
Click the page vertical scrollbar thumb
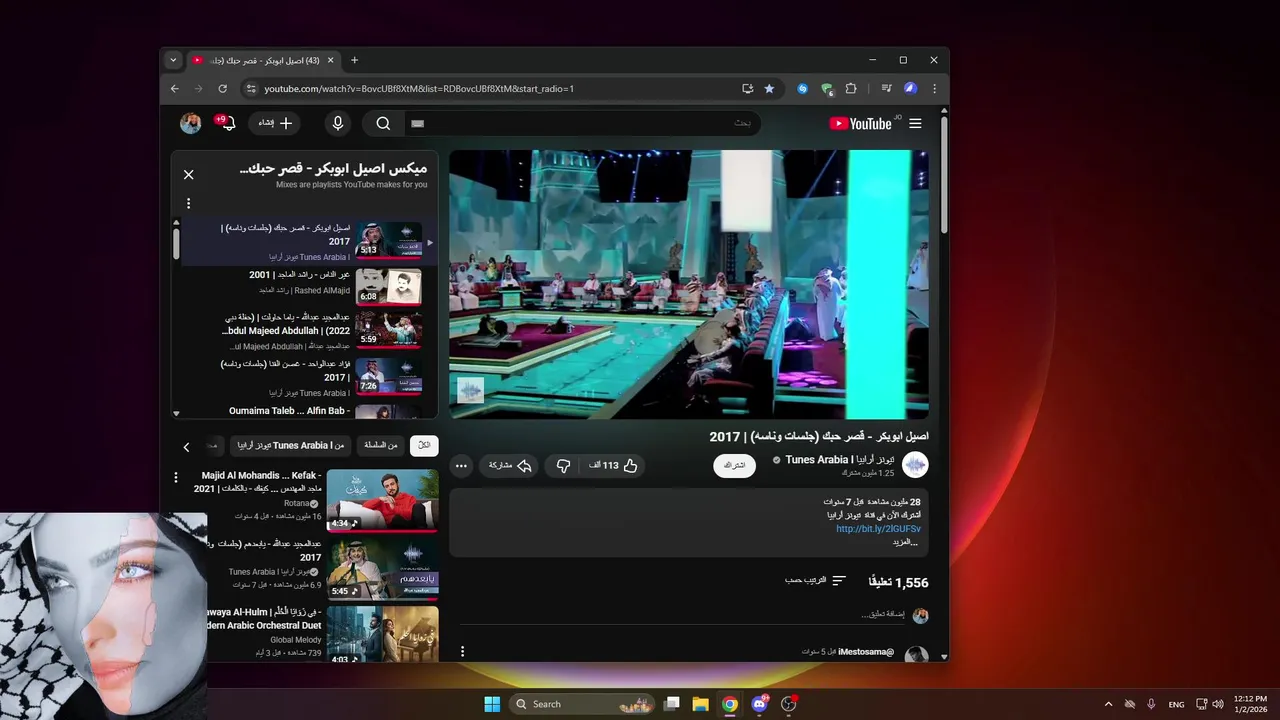pyautogui.click(x=943, y=175)
